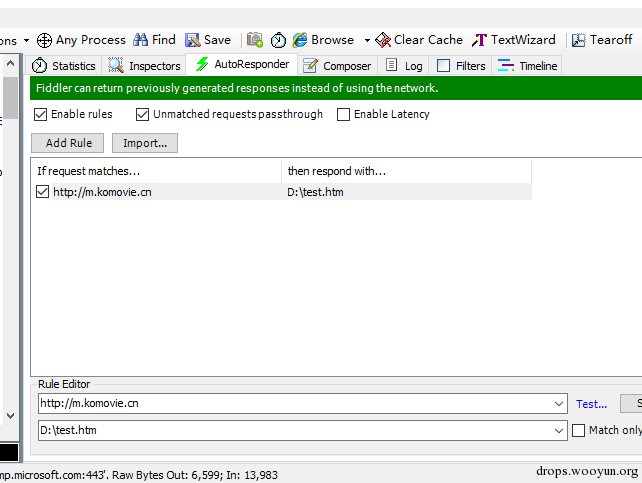The width and height of the screenshot is (642, 483).
Task: Toggle the Enable rules checkbox
Action: click(x=41, y=114)
